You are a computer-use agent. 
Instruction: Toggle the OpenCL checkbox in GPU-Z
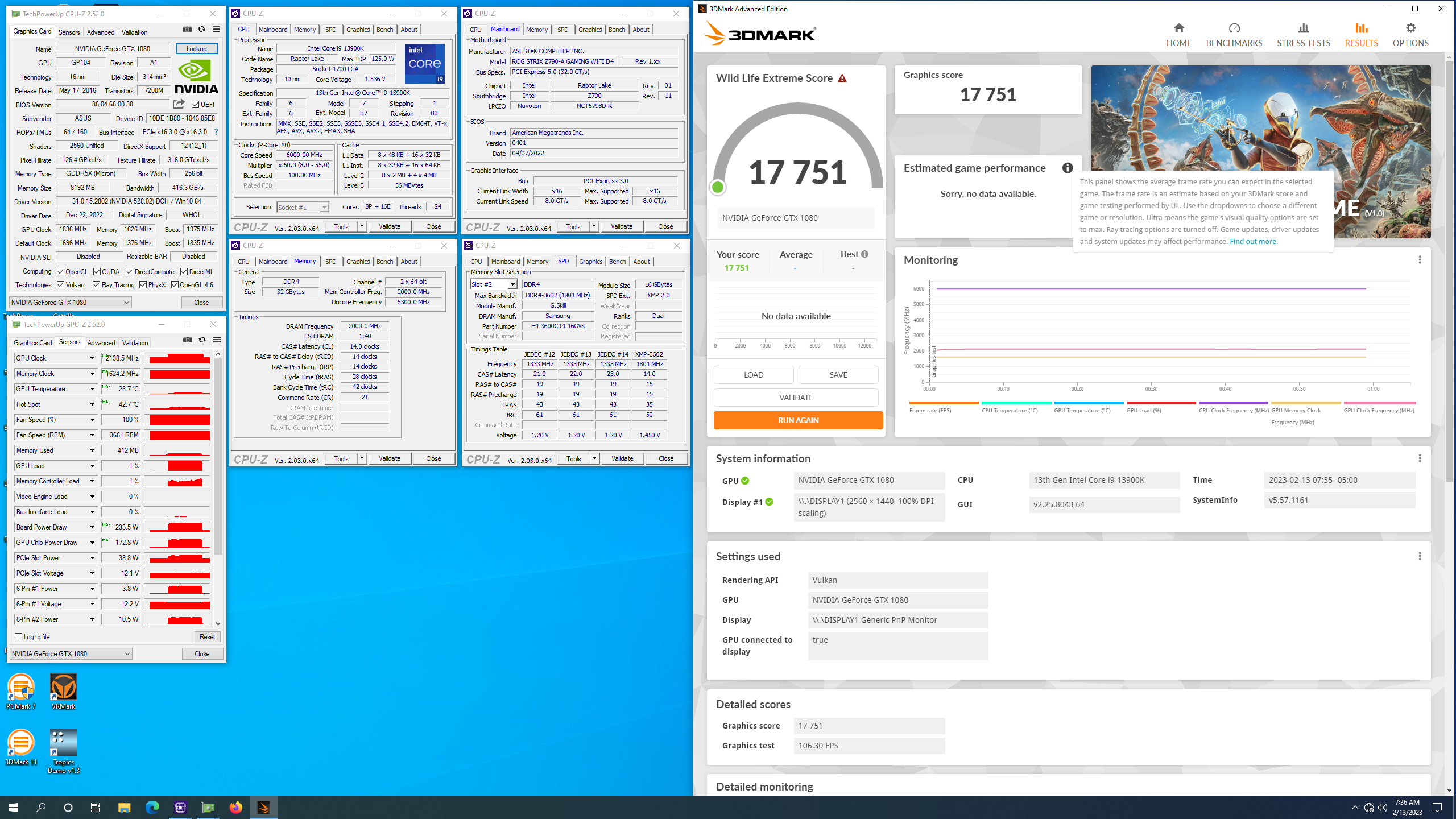coord(60,272)
